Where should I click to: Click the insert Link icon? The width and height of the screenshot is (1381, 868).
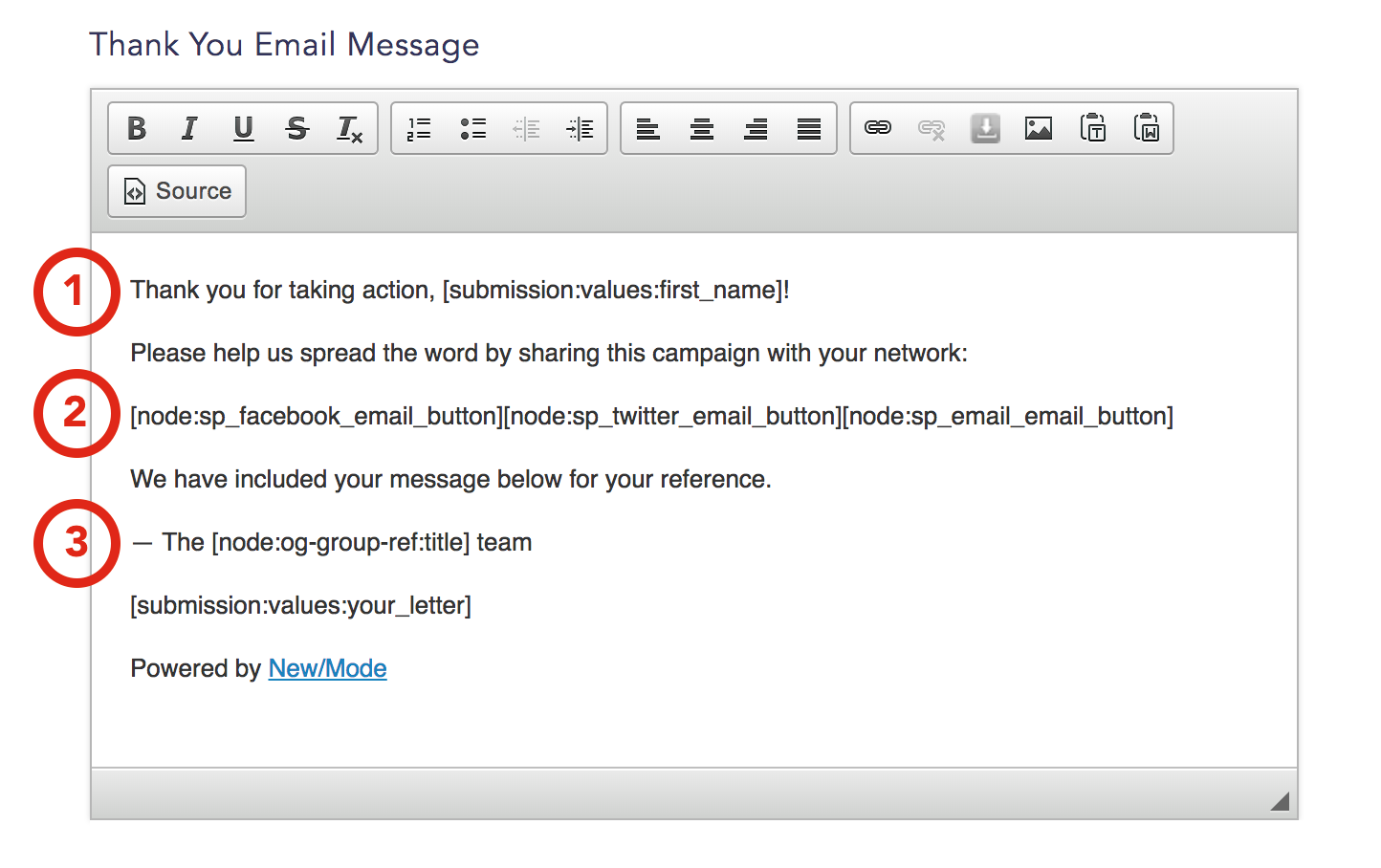pyautogui.click(x=878, y=128)
